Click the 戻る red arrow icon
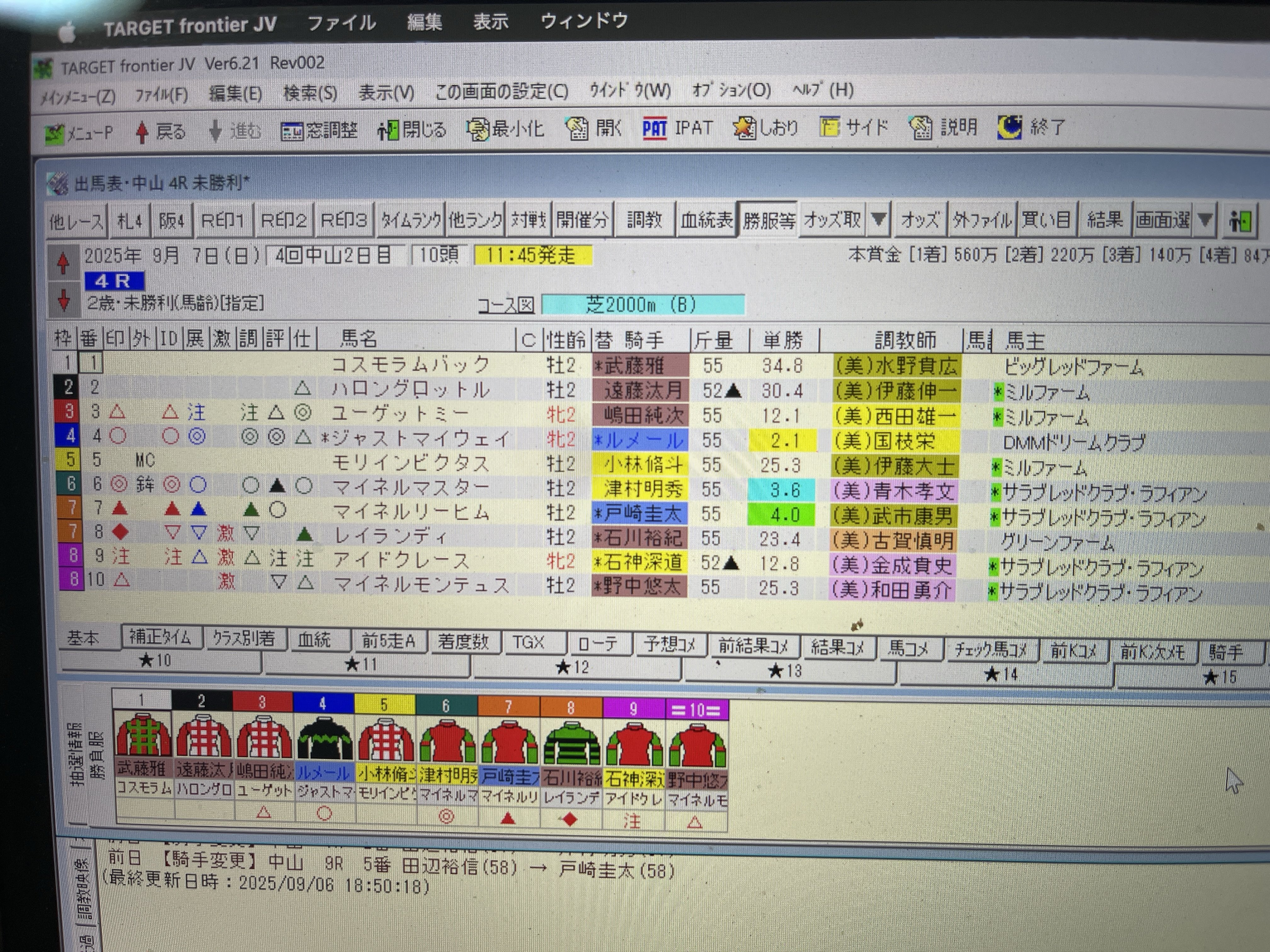The image size is (1270, 952). (142, 132)
